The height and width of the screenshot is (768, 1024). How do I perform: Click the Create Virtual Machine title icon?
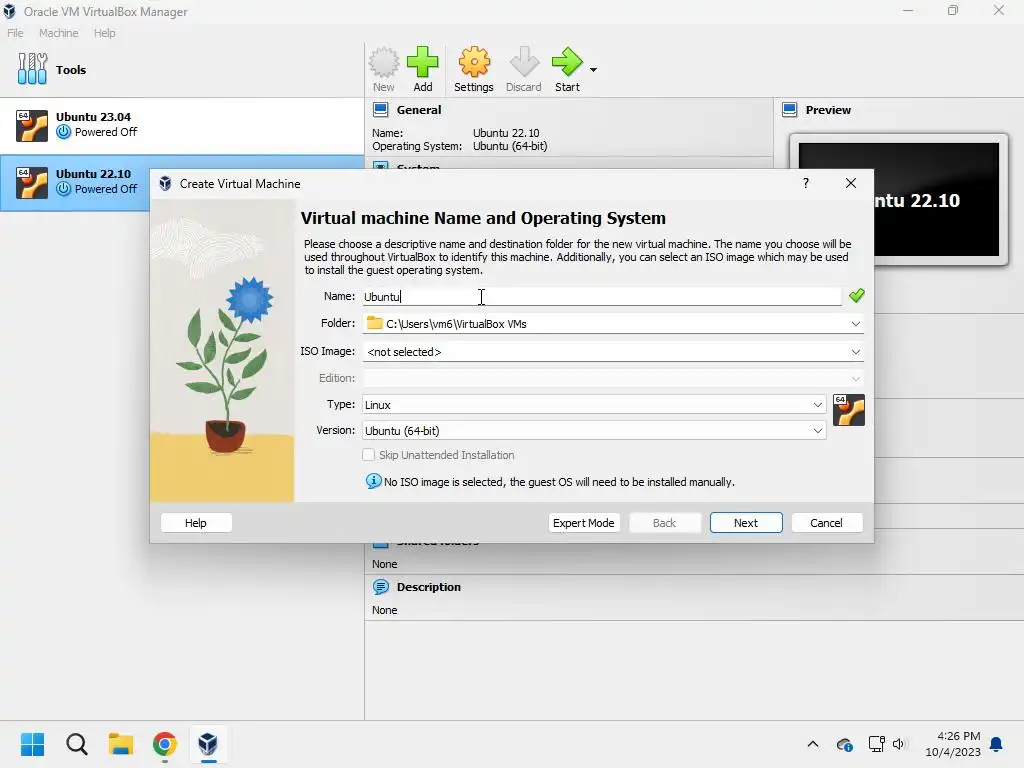click(165, 184)
